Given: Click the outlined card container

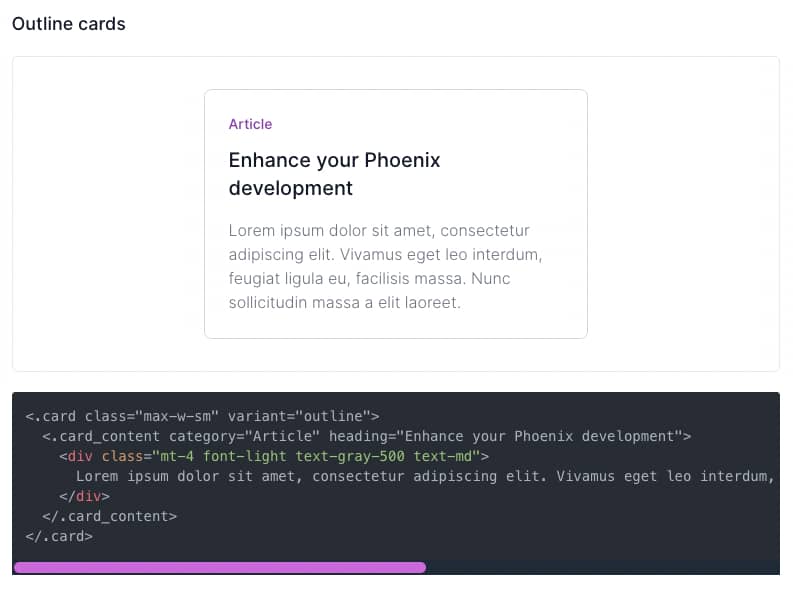Looking at the screenshot, I should 396,214.
